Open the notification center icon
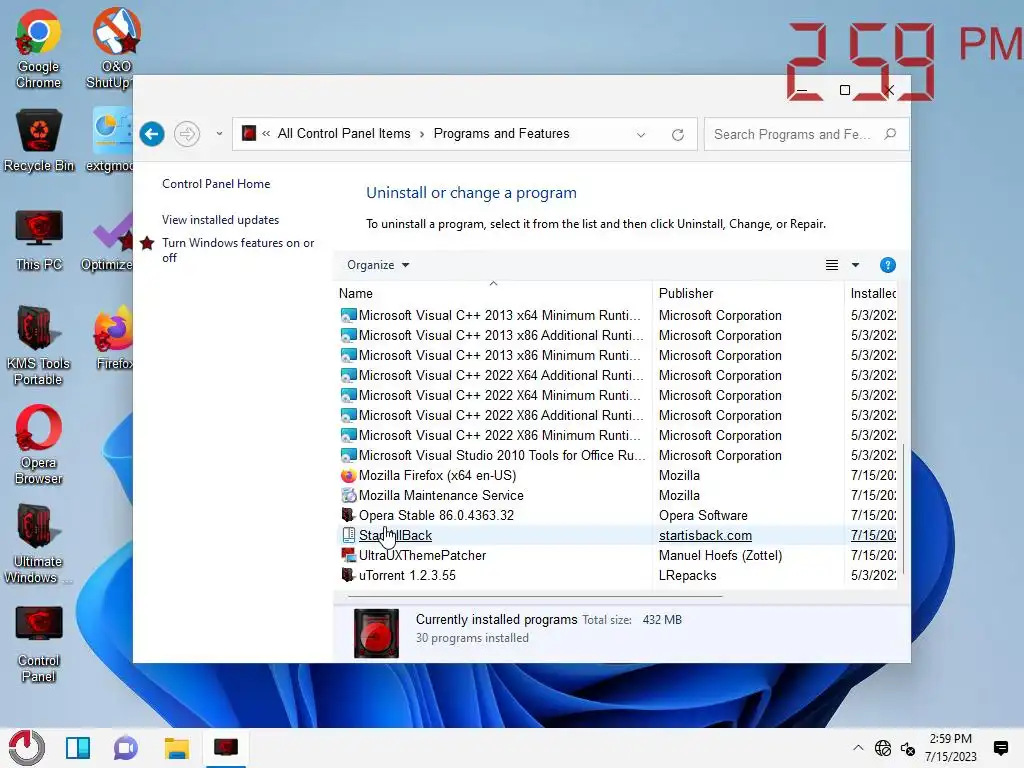The height and width of the screenshot is (768, 1024). pyautogui.click(x=1000, y=748)
